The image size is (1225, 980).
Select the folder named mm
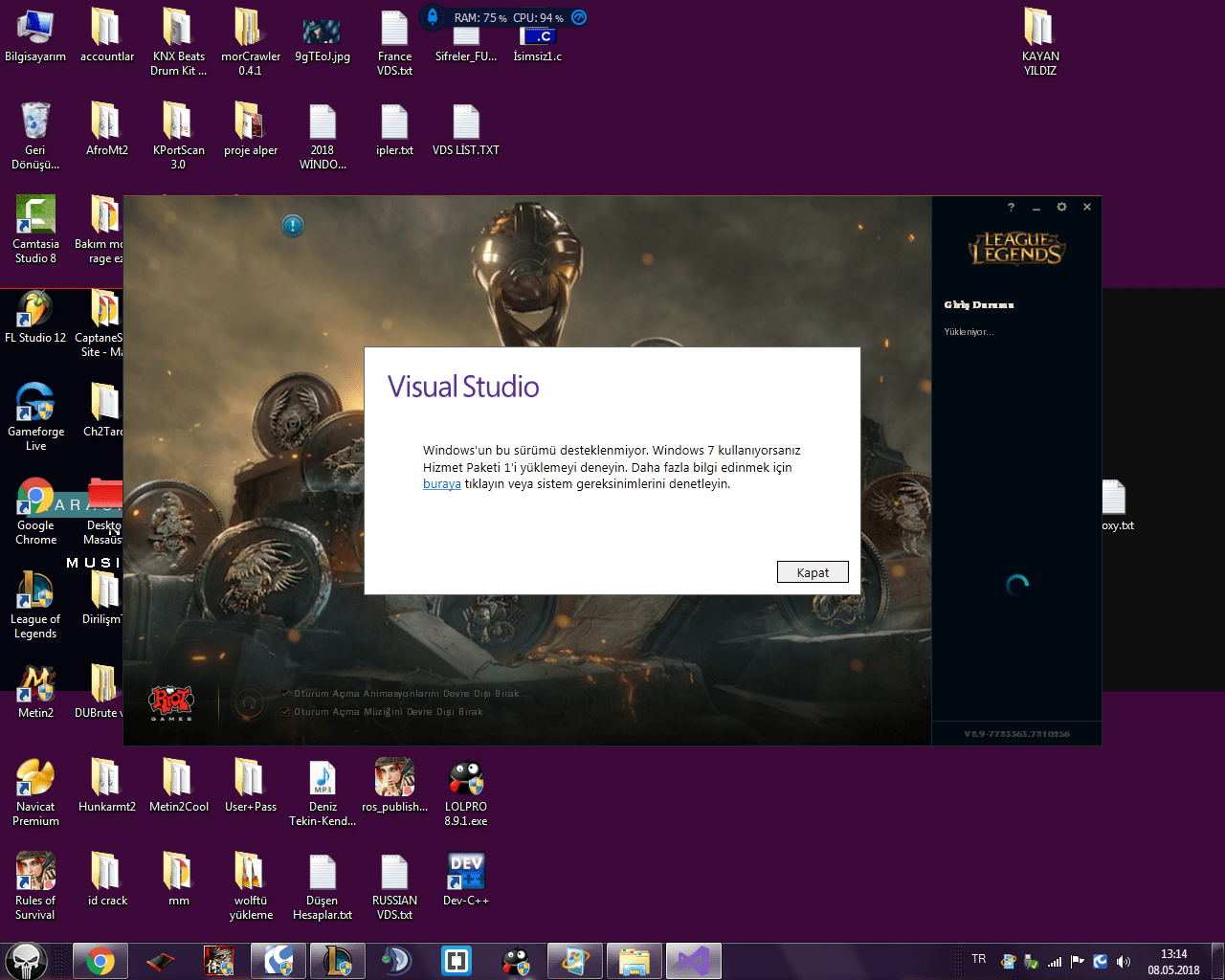pyautogui.click(x=178, y=879)
